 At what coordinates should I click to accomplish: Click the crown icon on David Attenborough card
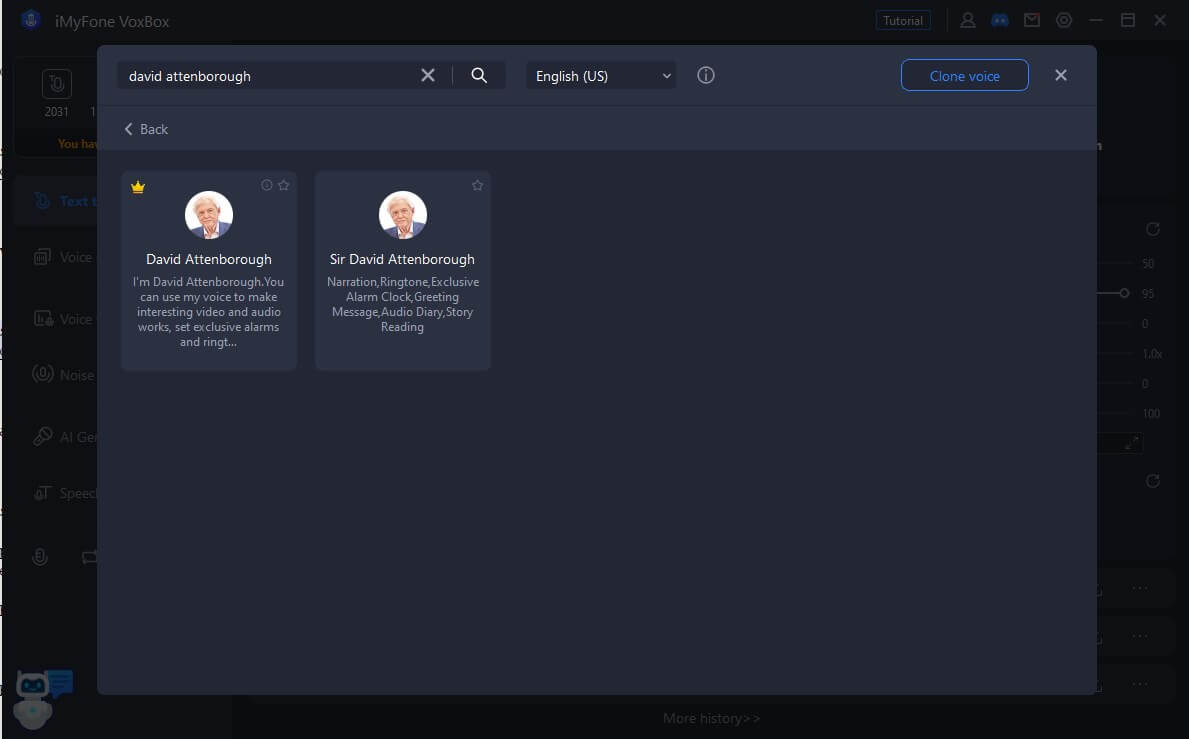tap(137, 186)
